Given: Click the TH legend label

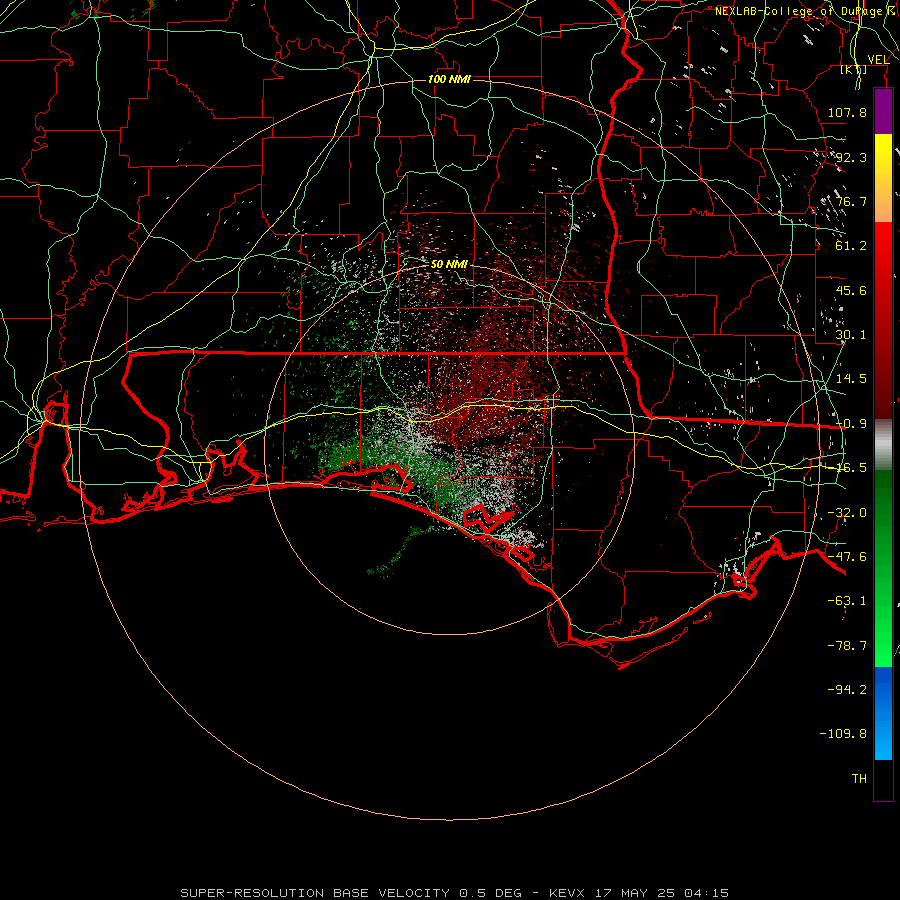Looking at the screenshot, I should pyautogui.click(x=859, y=778).
